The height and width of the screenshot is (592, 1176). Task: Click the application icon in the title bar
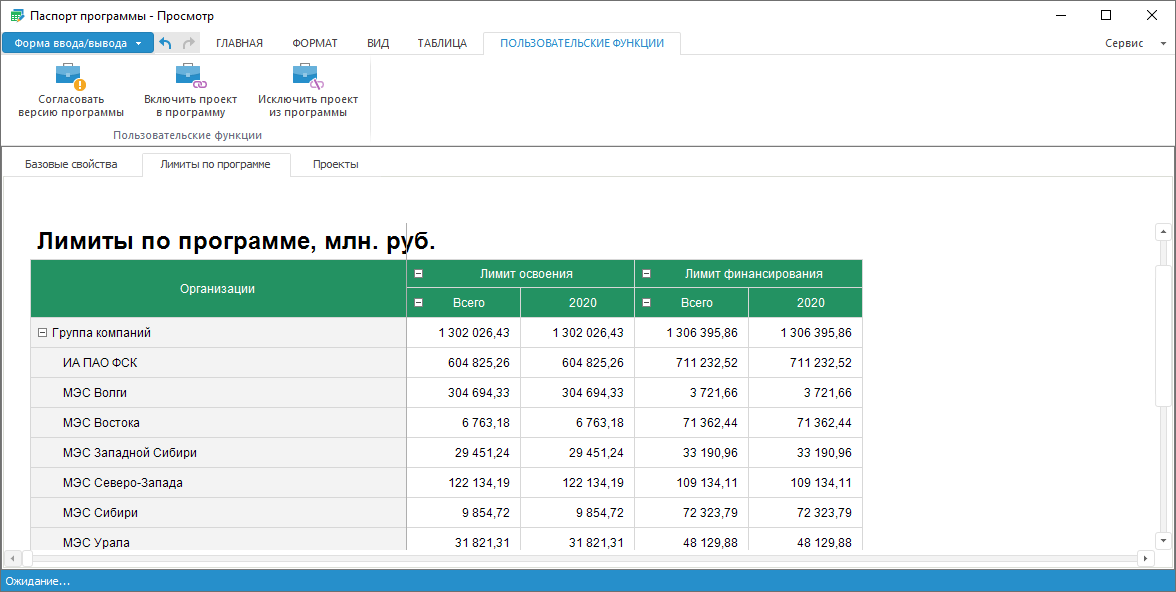pyautogui.click(x=16, y=16)
